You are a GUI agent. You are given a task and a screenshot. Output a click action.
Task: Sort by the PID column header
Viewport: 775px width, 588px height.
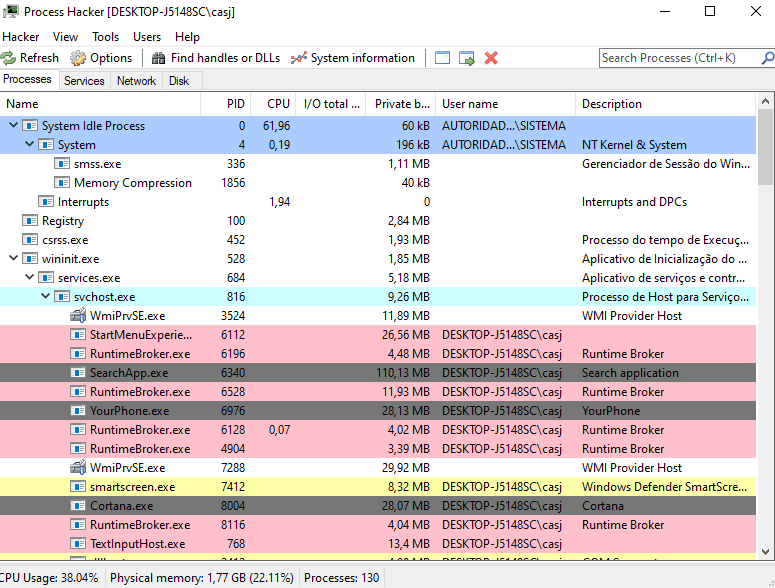(x=226, y=104)
